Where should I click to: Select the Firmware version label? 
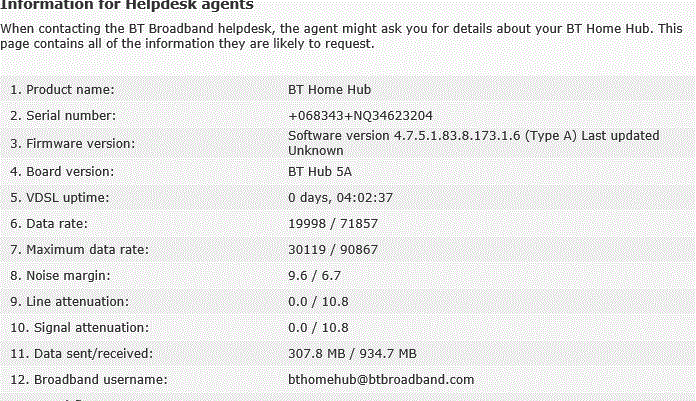pos(72,144)
